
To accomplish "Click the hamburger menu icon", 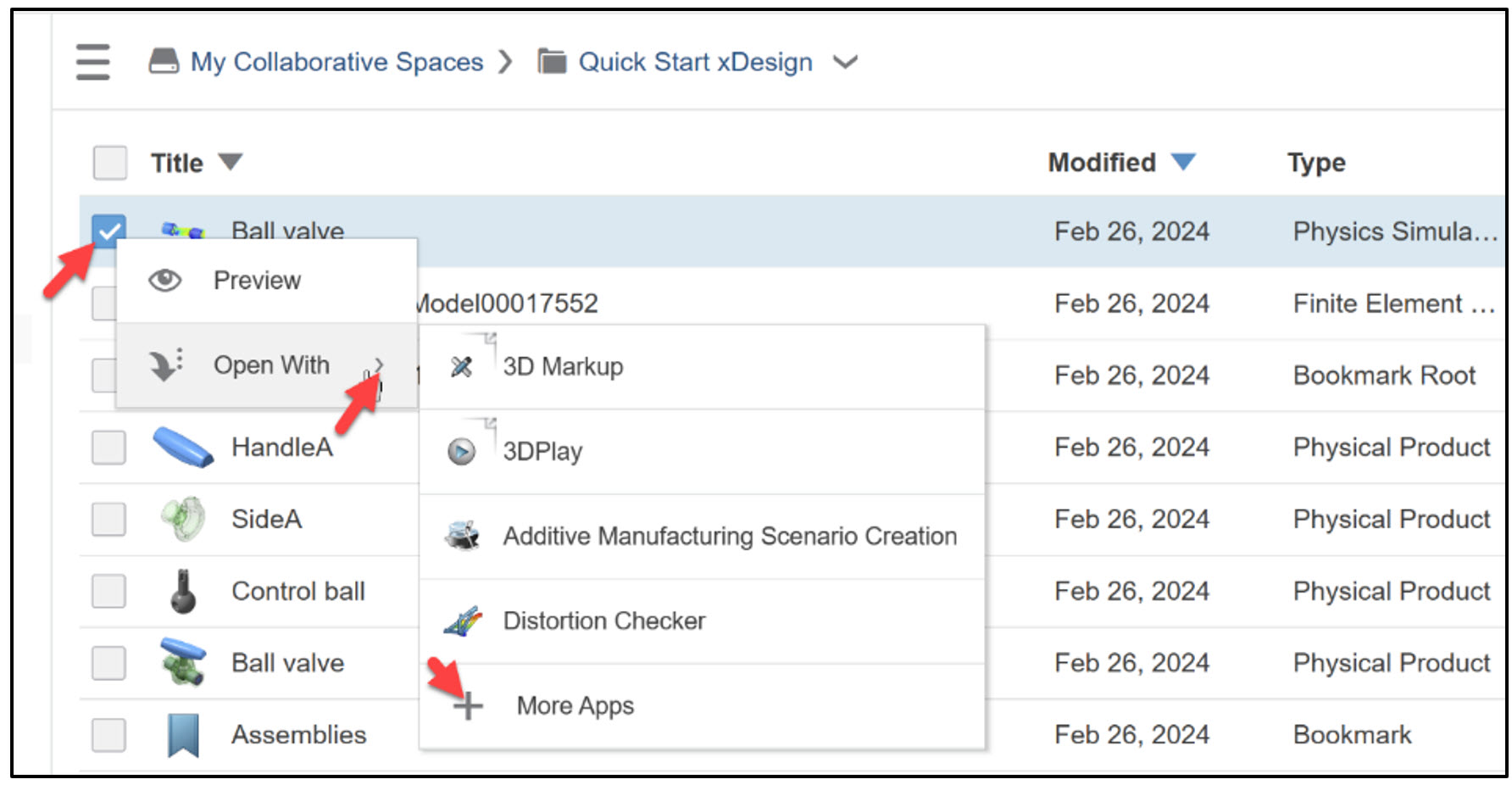I will pyautogui.click(x=92, y=61).
